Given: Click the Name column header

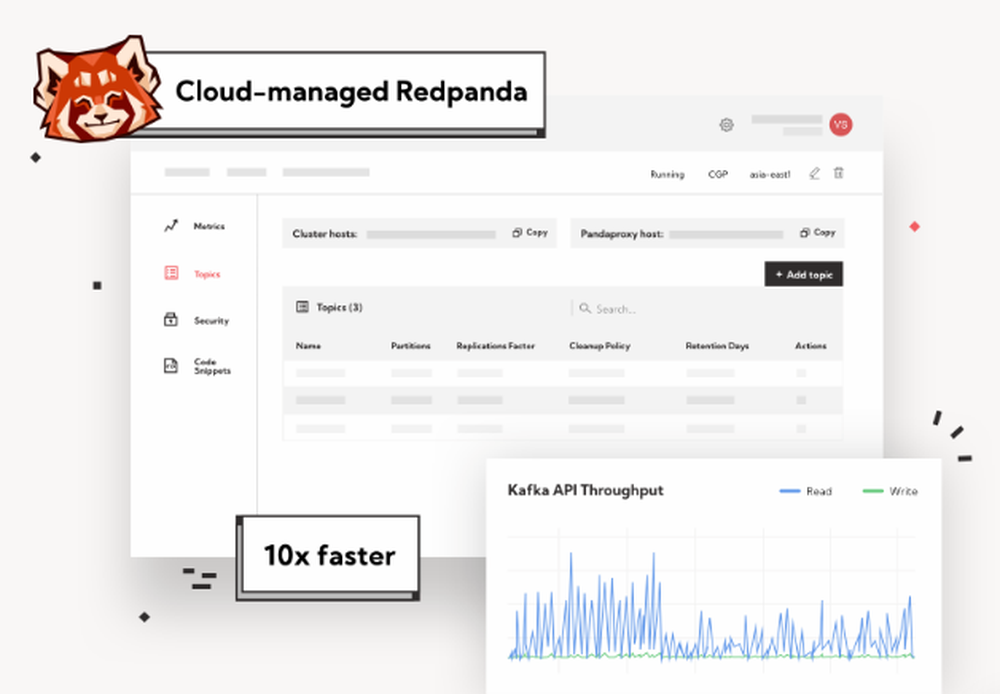Looking at the screenshot, I should [308, 346].
